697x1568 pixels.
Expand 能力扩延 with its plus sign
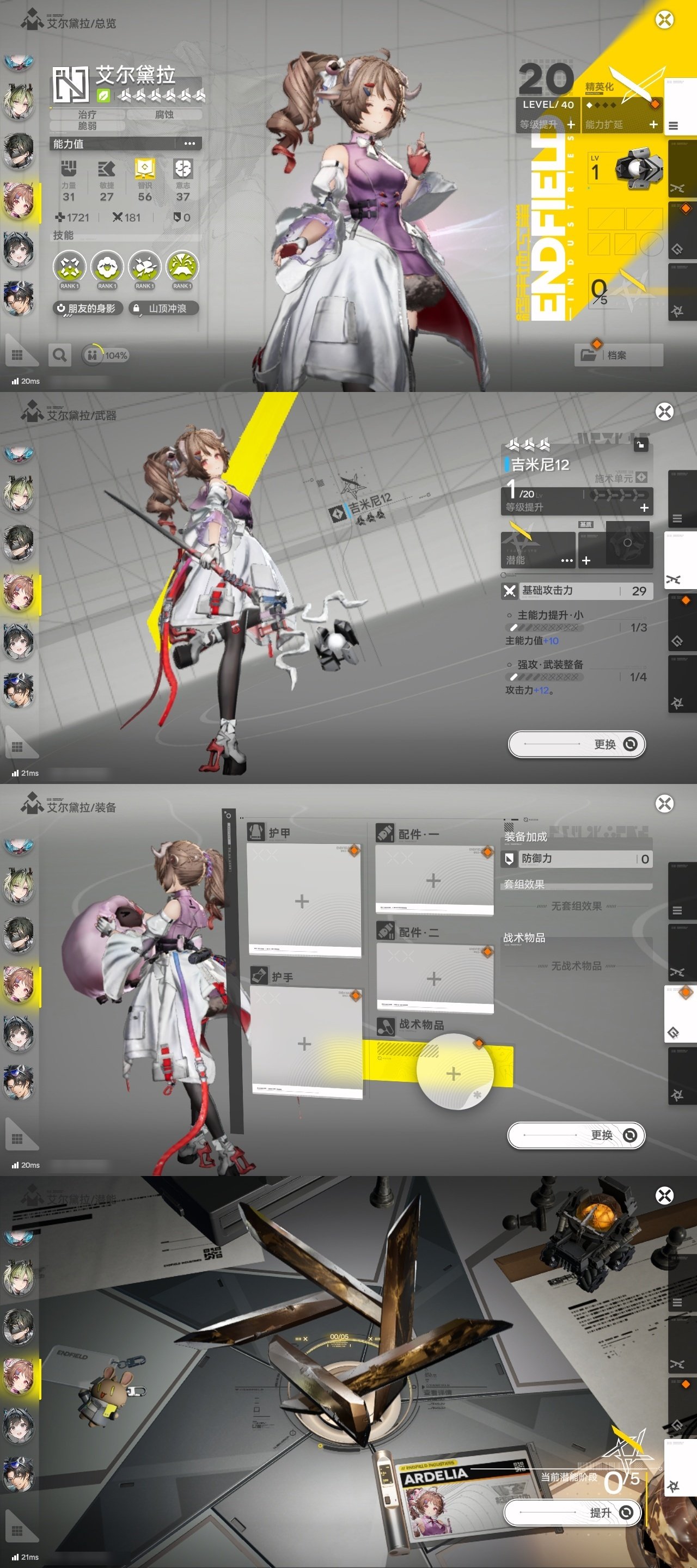653,124
